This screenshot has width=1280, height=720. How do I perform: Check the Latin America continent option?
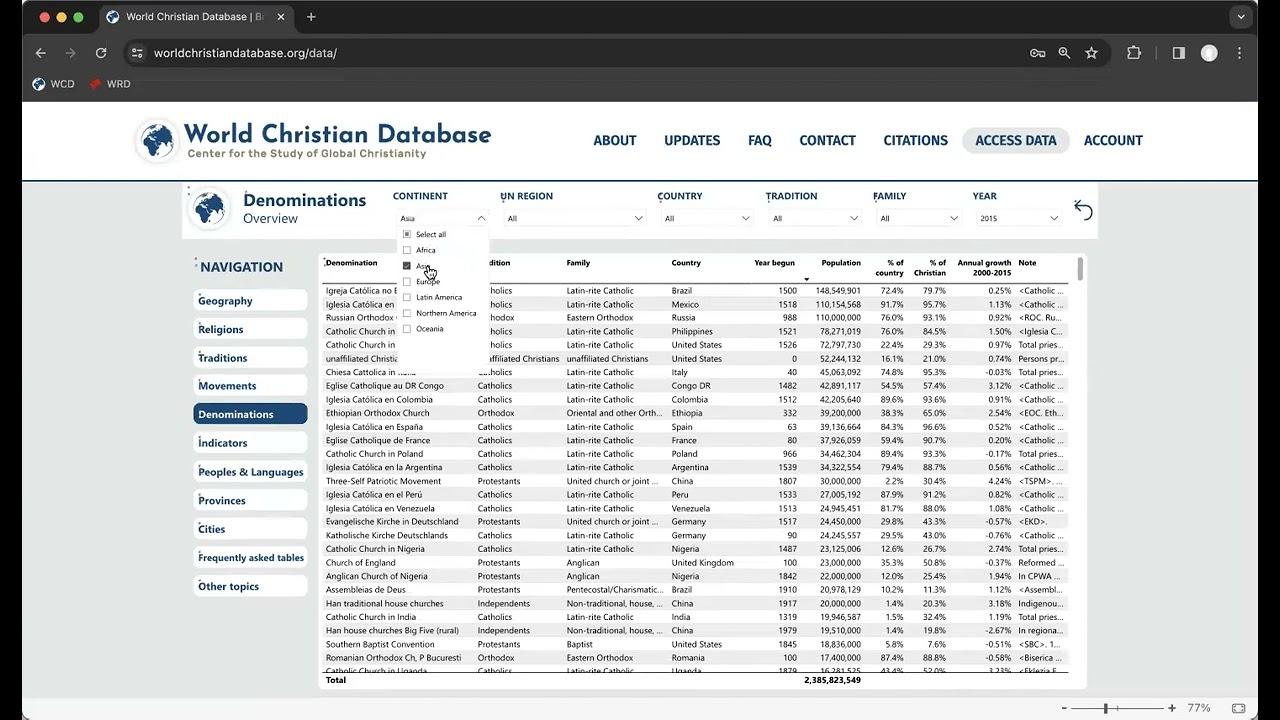[406, 297]
